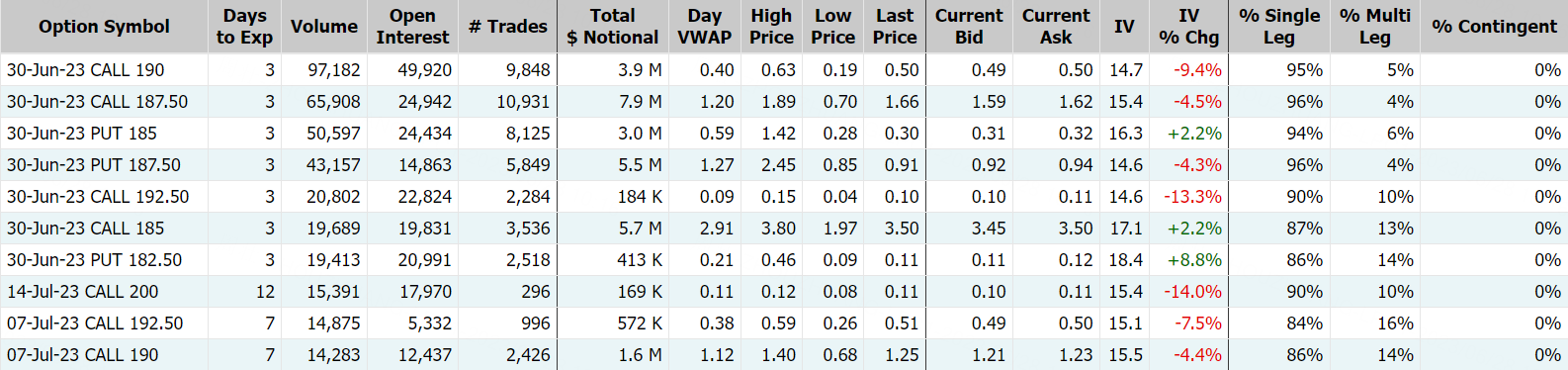The width and height of the screenshot is (1568, 370).
Task: Select the 07-Jul-23 CALL 192.50 row
Action: [x=784, y=323]
